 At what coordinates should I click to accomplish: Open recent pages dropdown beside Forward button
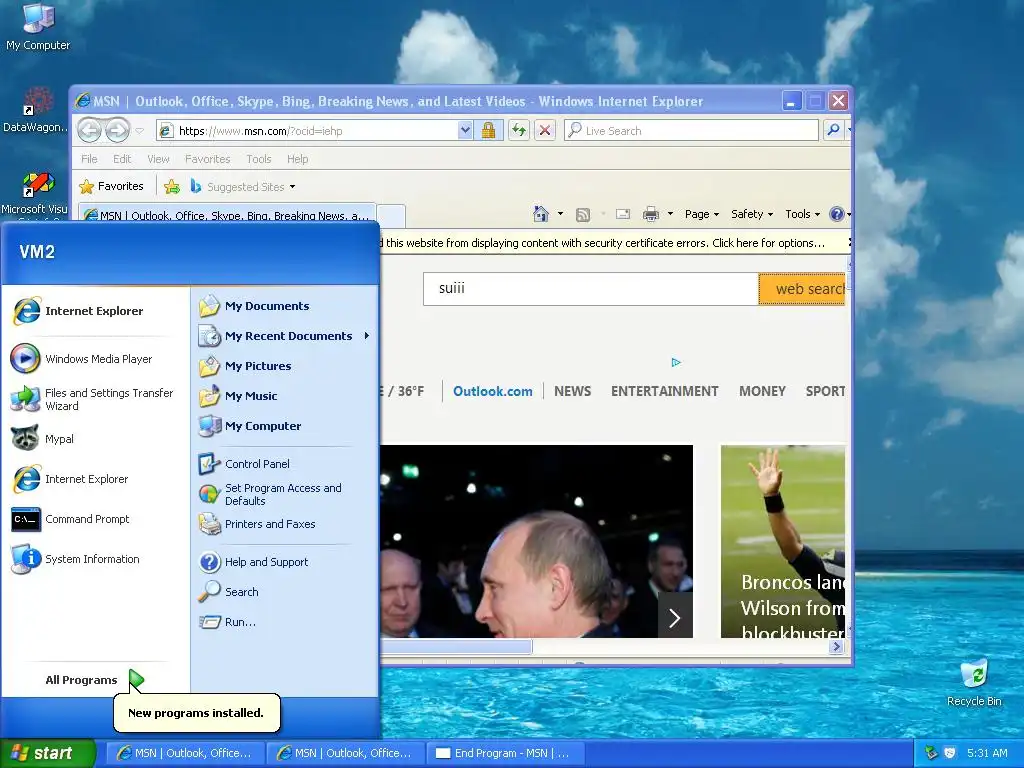pyautogui.click(x=139, y=131)
